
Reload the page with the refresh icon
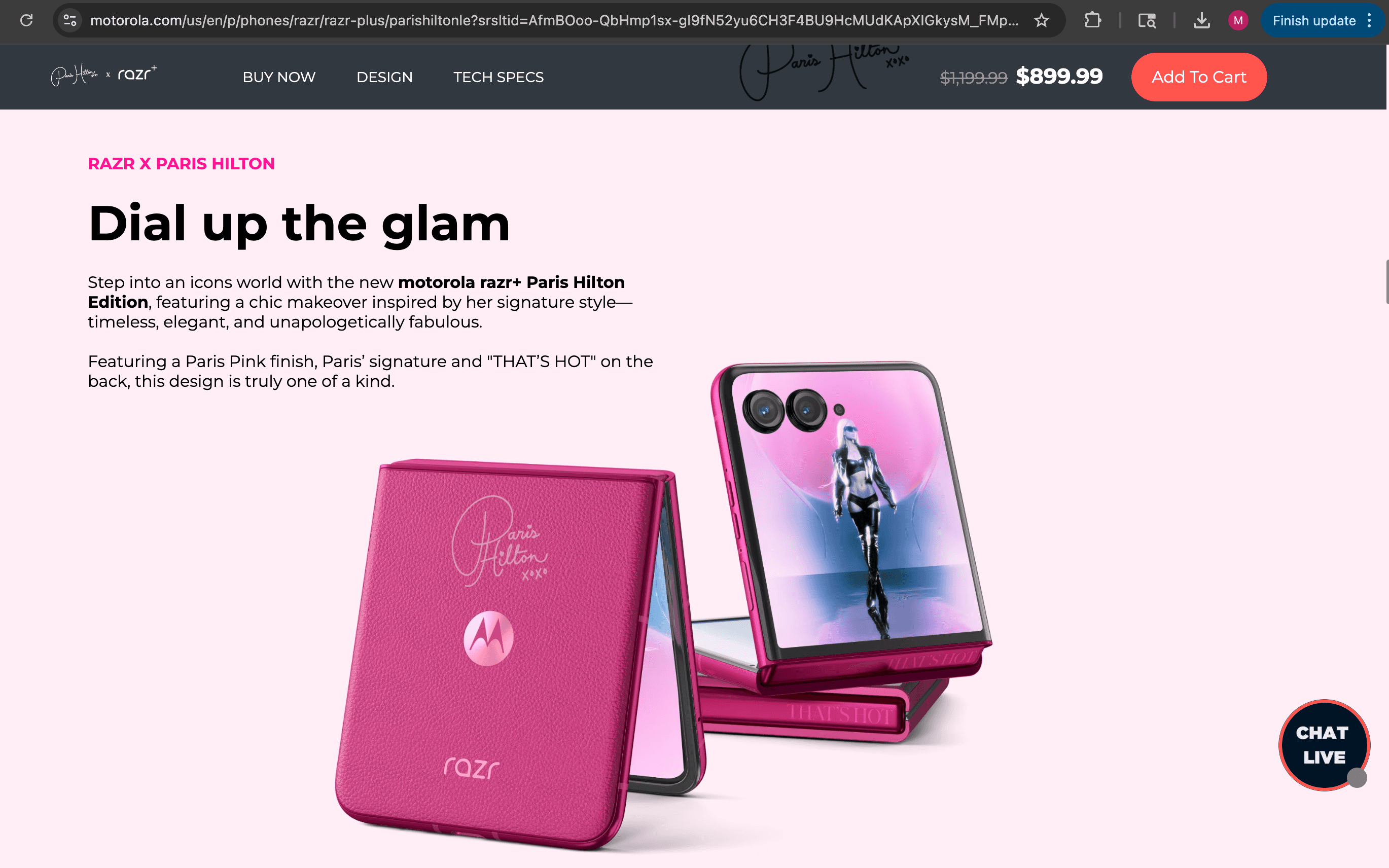click(x=26, y=21)
